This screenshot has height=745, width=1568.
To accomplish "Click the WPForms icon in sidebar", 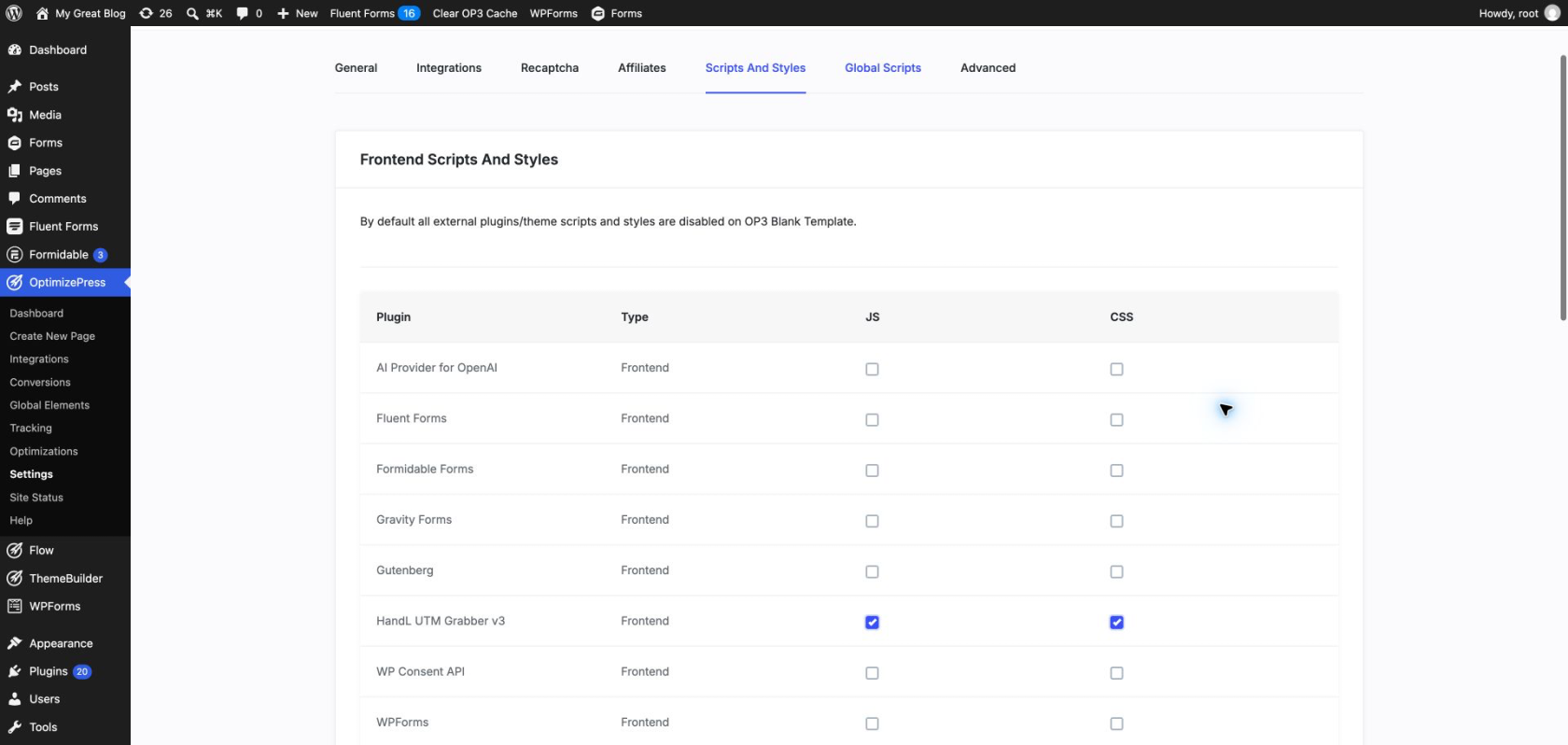I will pyautogui.click(x=15, y=606).
